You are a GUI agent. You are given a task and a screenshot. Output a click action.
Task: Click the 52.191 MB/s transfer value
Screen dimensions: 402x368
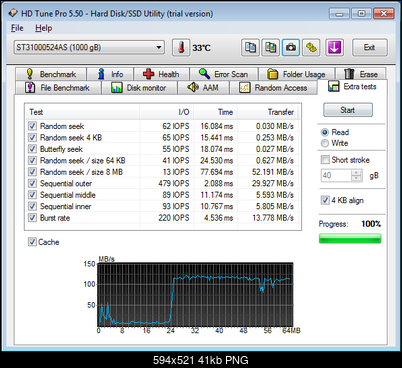pyautogui.click(x=273, y=172)
